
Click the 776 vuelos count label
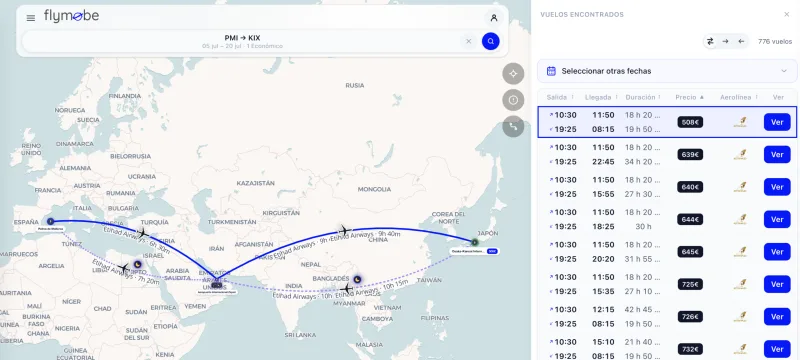point(774,41)
